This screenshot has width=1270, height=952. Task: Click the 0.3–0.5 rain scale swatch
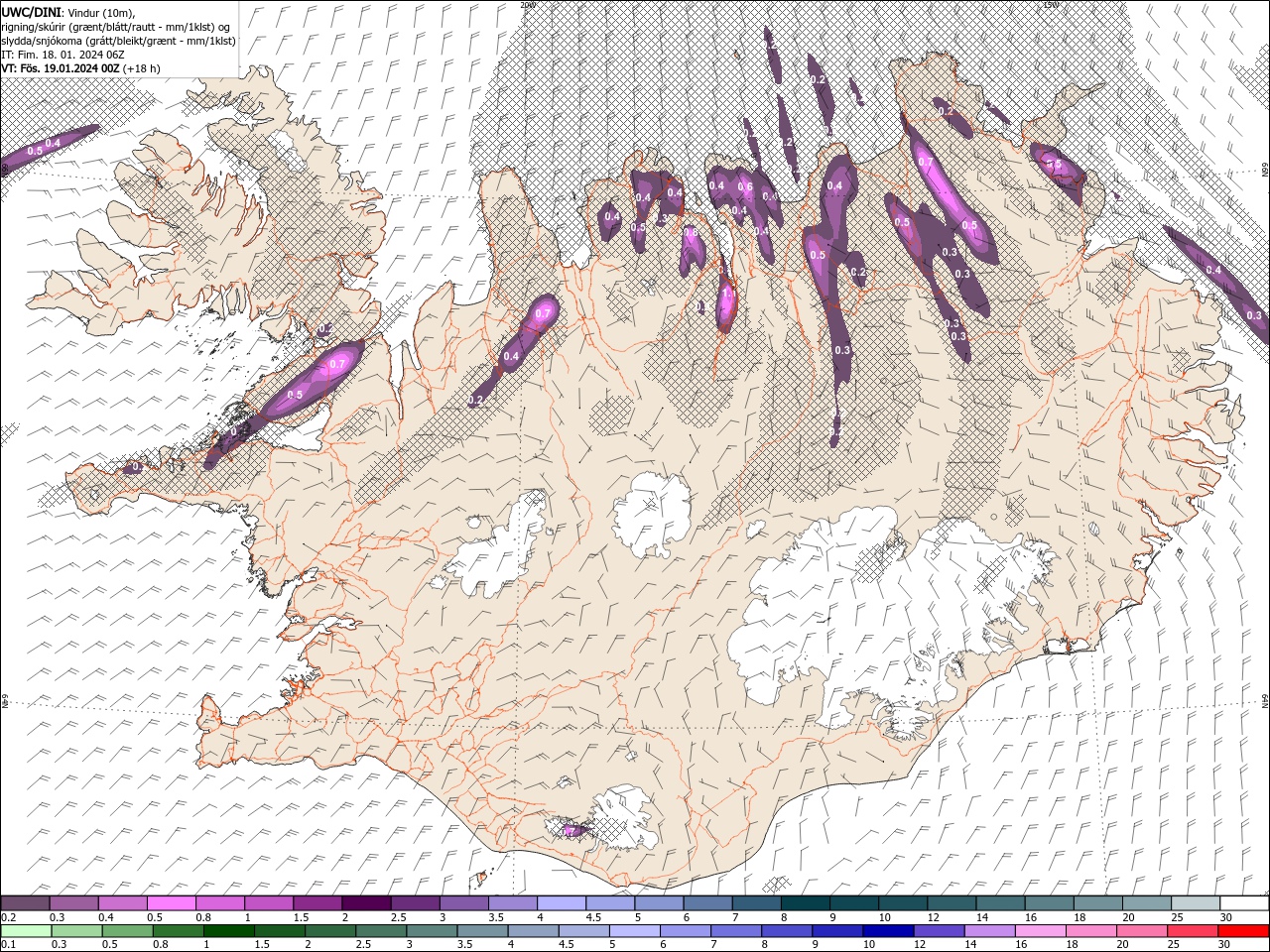point(76,931)
